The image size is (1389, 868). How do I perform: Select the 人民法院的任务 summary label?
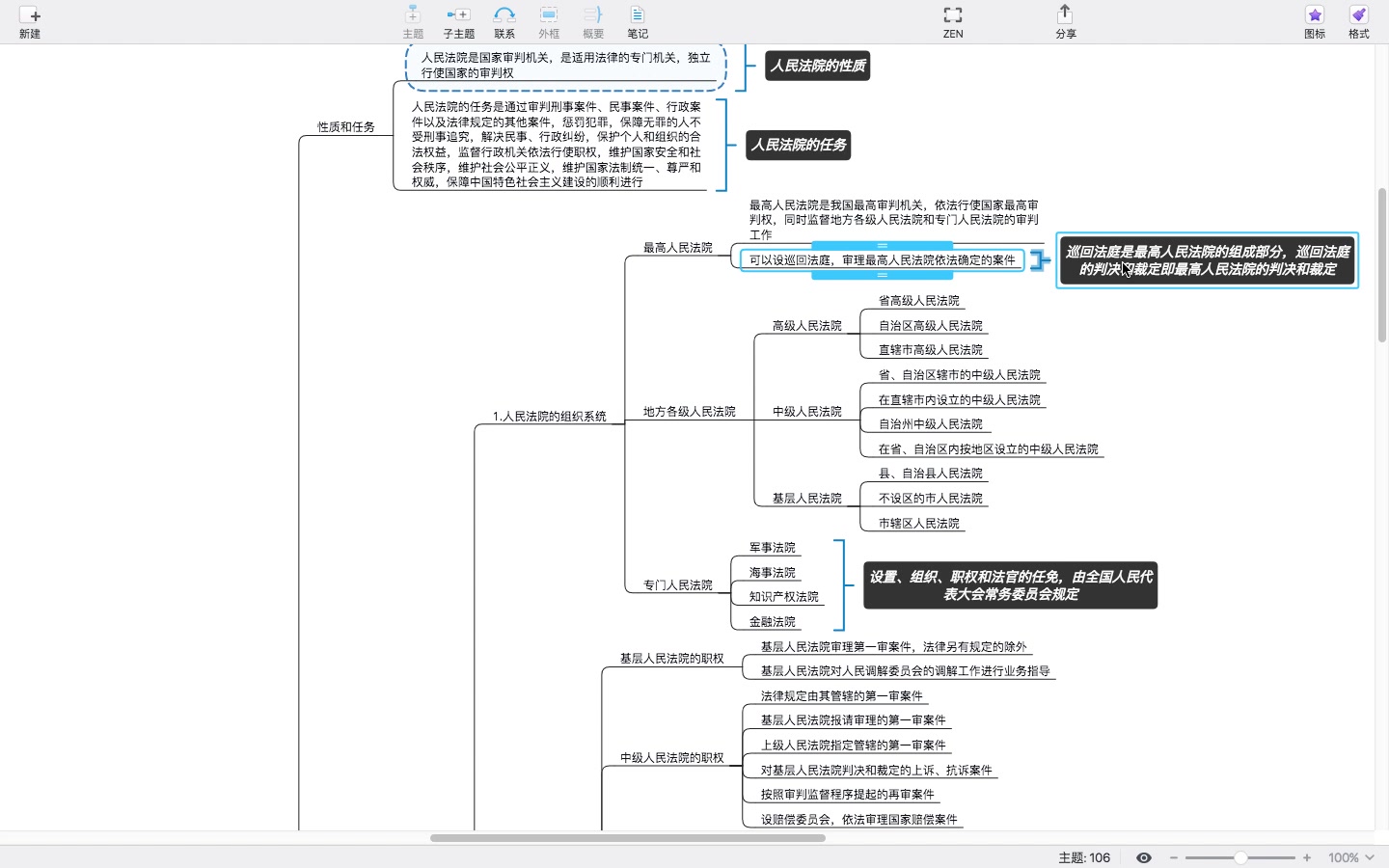(799, 145)
